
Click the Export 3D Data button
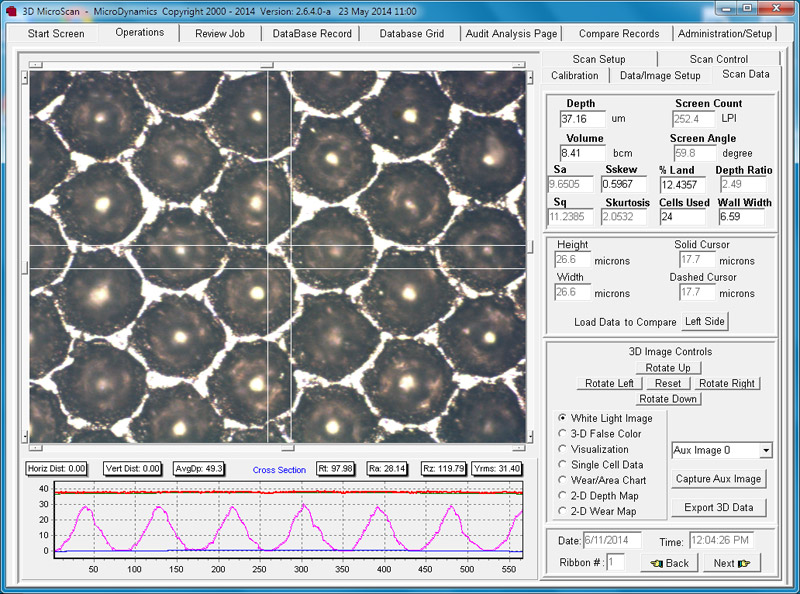click(x=718, y=508)
